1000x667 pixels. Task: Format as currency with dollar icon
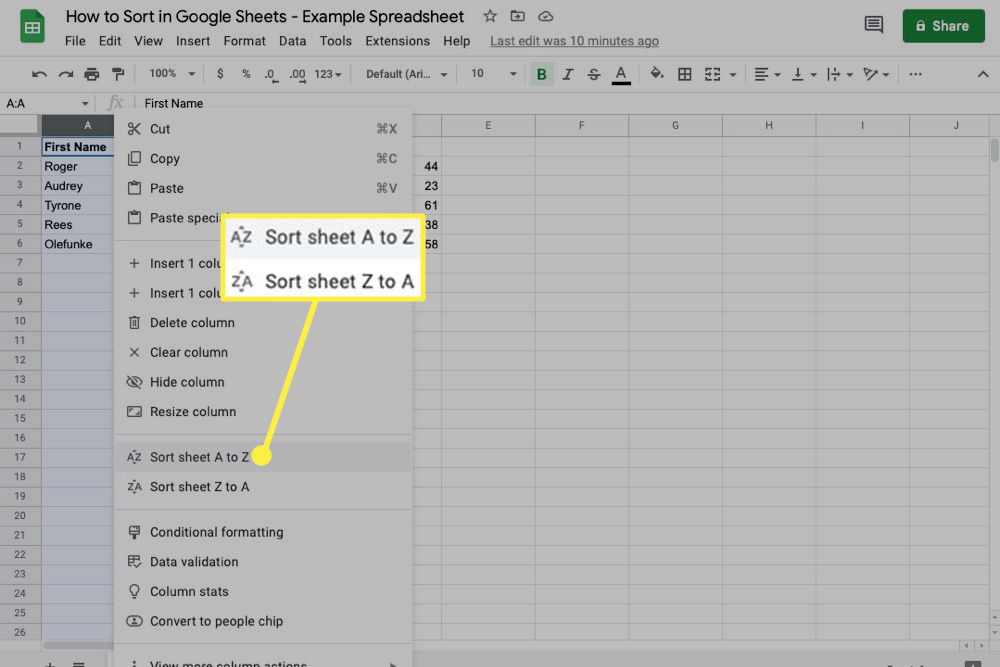(220, 74)
